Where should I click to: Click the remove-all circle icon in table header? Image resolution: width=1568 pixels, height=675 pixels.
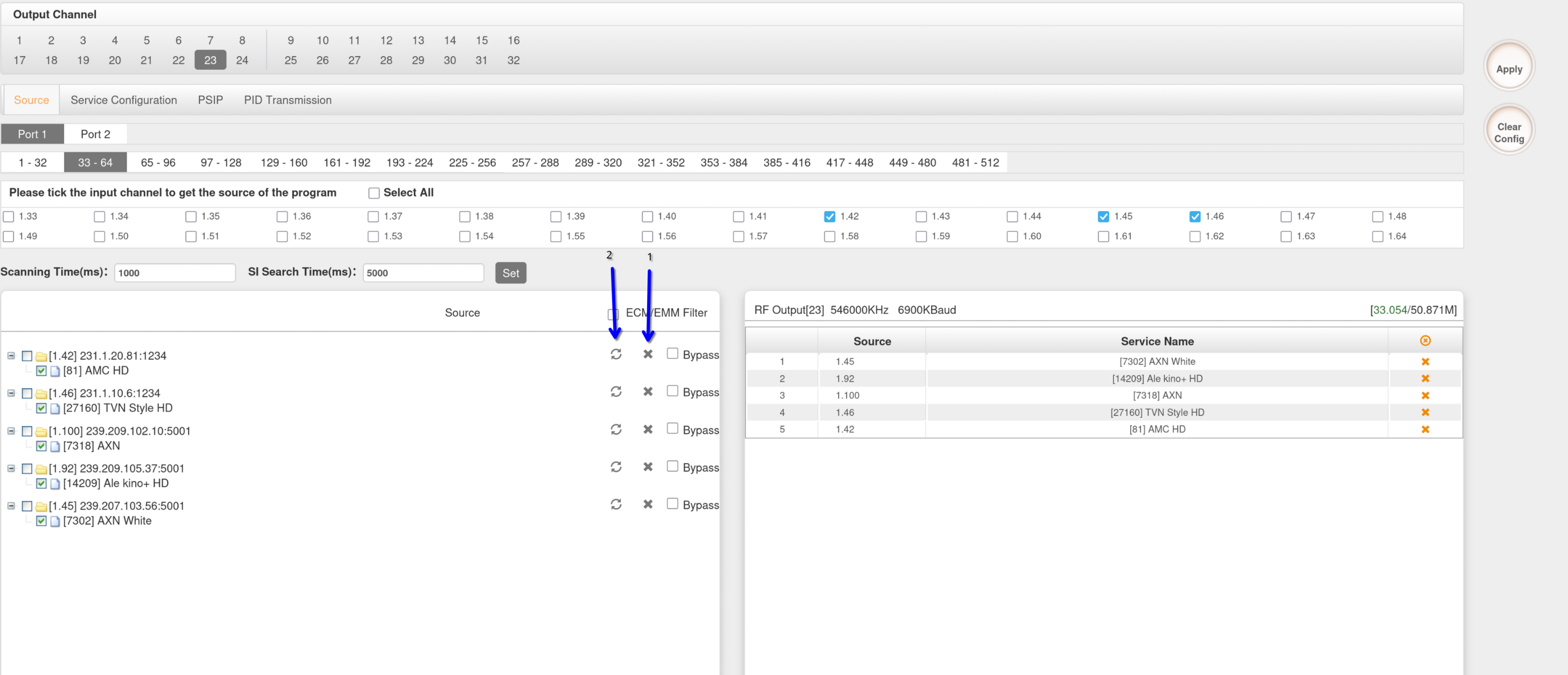coord(1424,341)
